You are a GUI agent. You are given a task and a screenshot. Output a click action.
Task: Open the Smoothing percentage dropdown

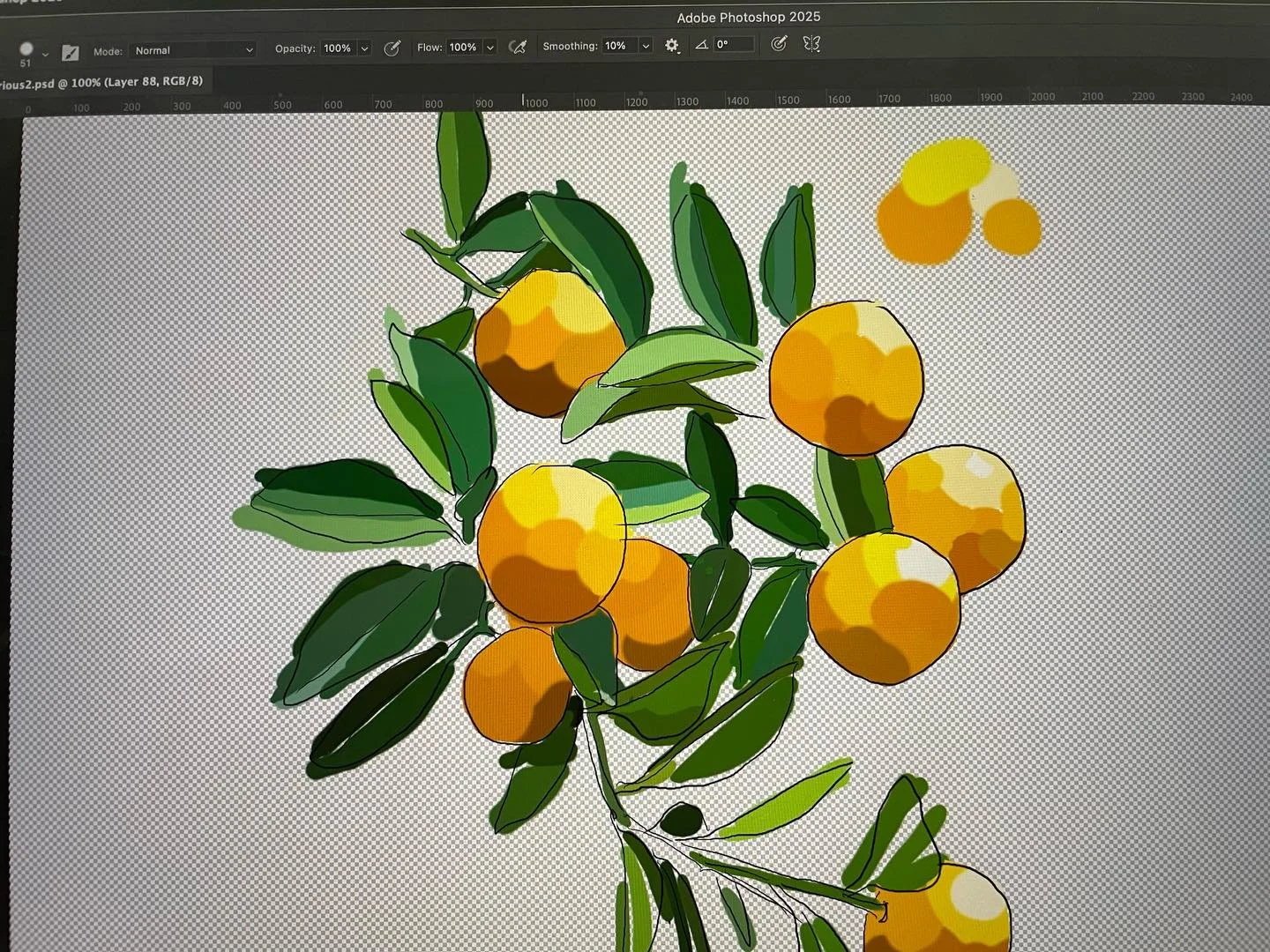pos(645,45)
